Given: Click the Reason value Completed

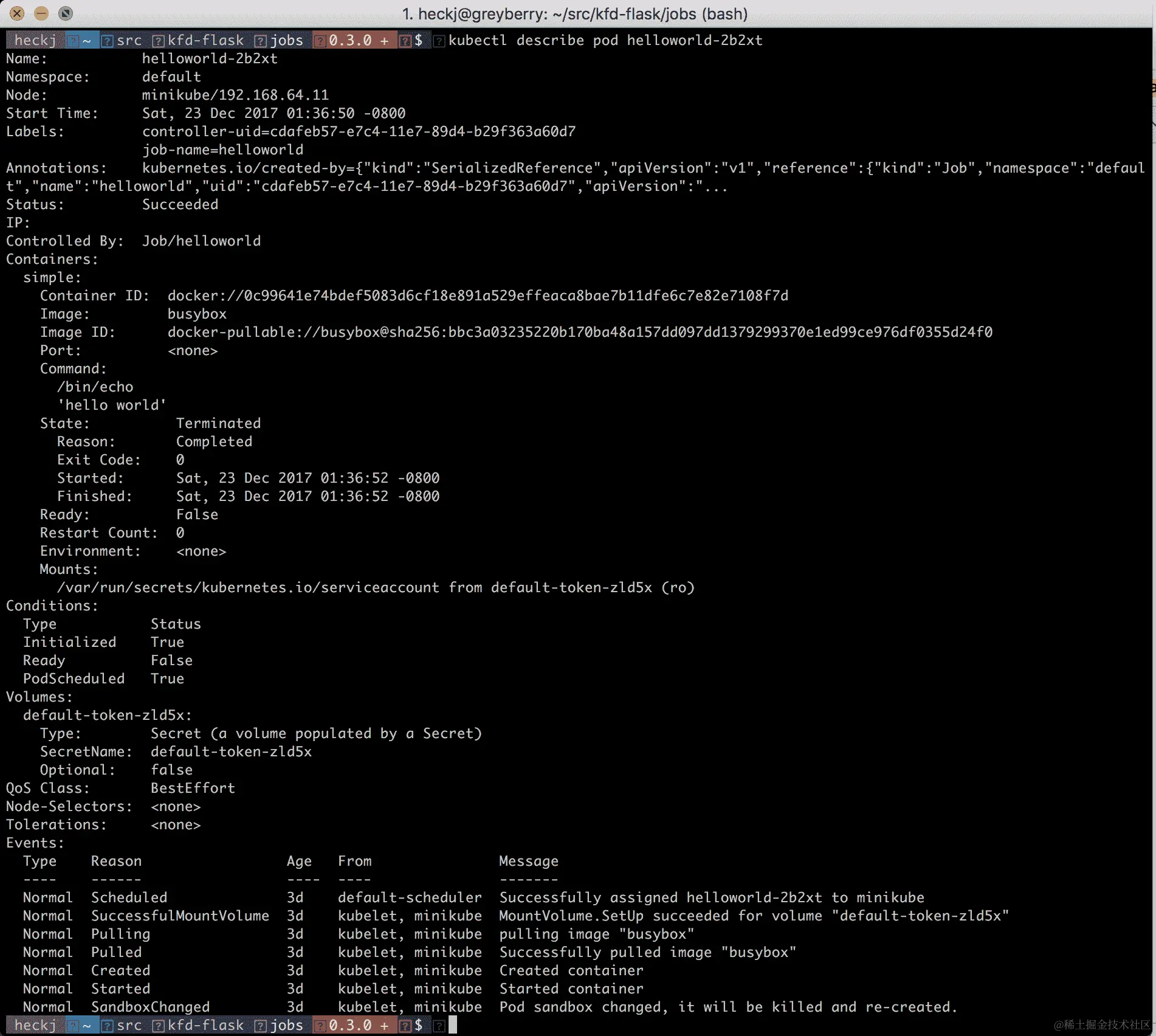Looking at the screenshot, I should 214,441.
